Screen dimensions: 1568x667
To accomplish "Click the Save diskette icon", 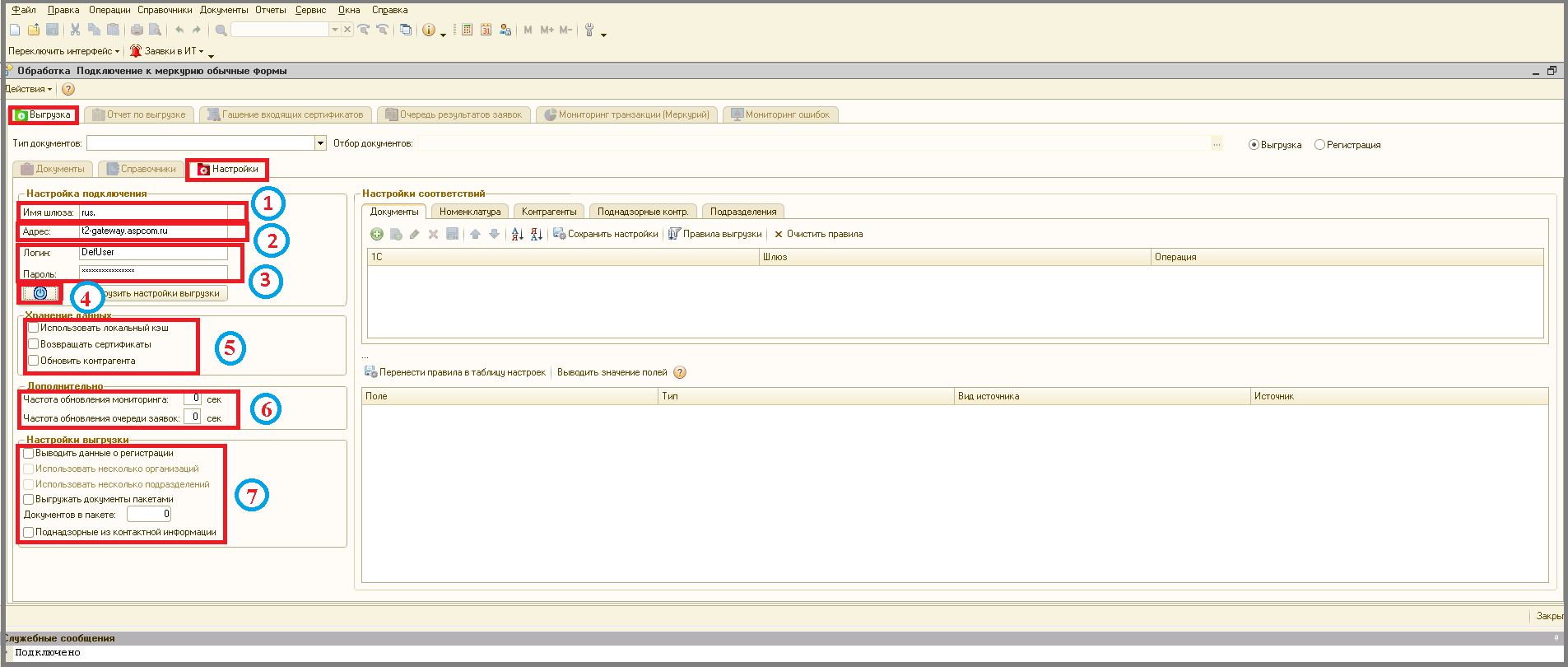I will 52,30.
